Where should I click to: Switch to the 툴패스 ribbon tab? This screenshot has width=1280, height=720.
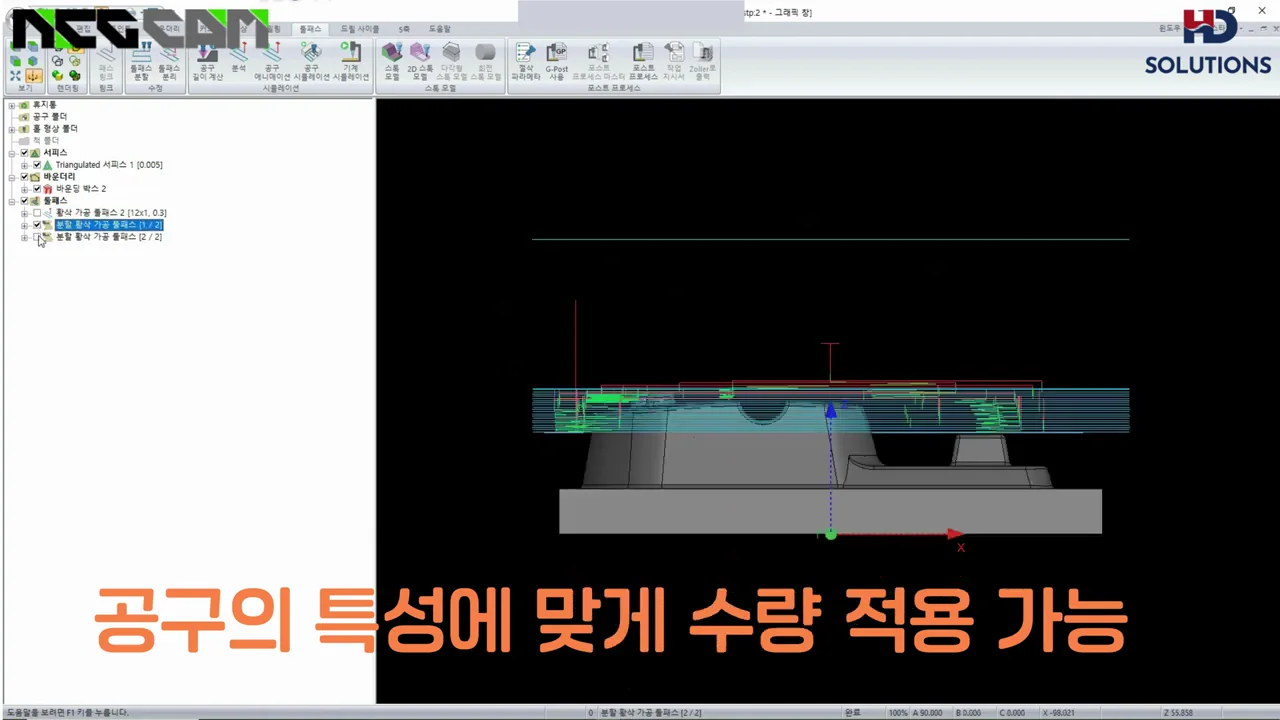pos(310,30)
